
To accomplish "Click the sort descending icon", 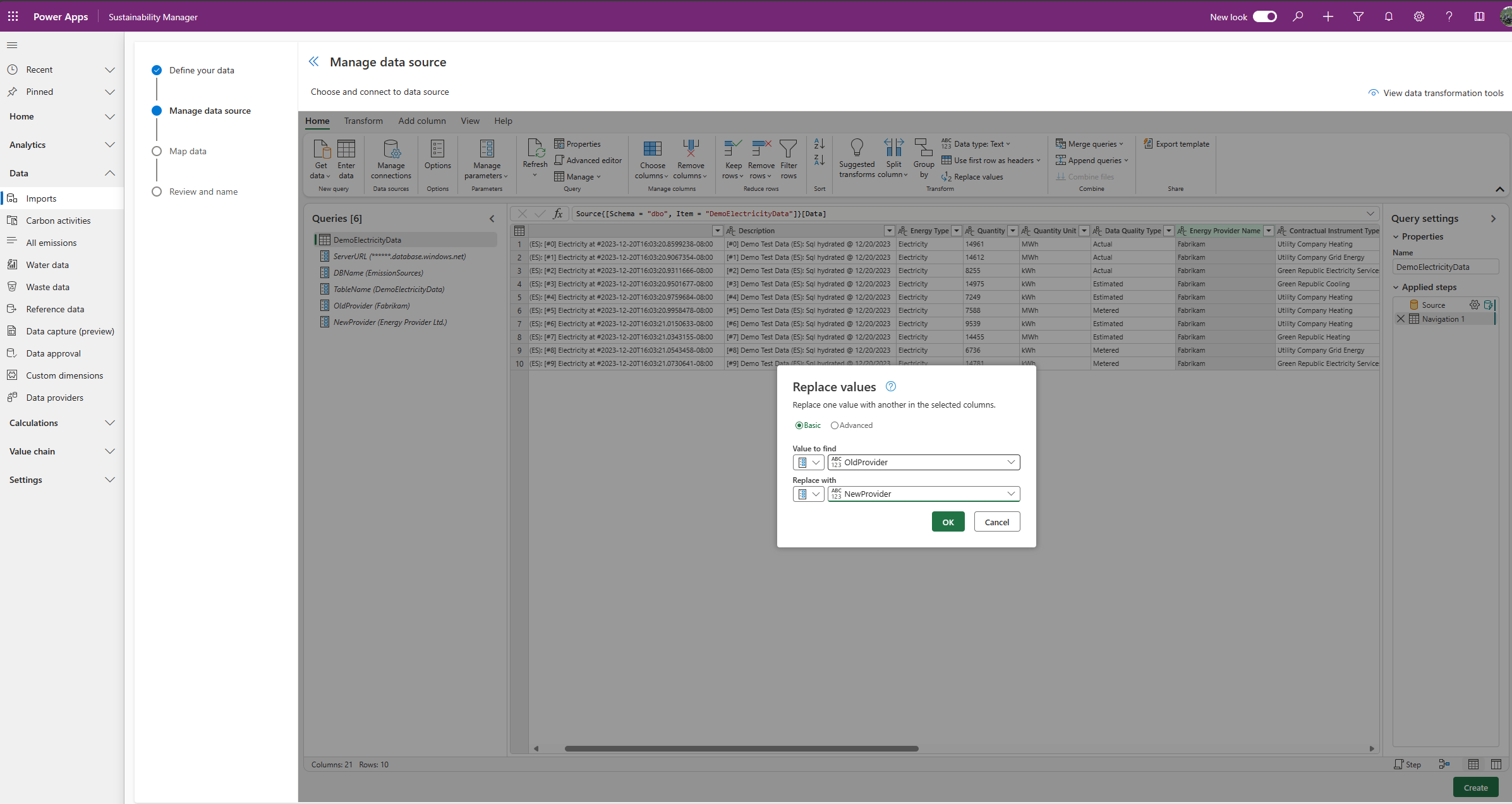I will [820, 161].
